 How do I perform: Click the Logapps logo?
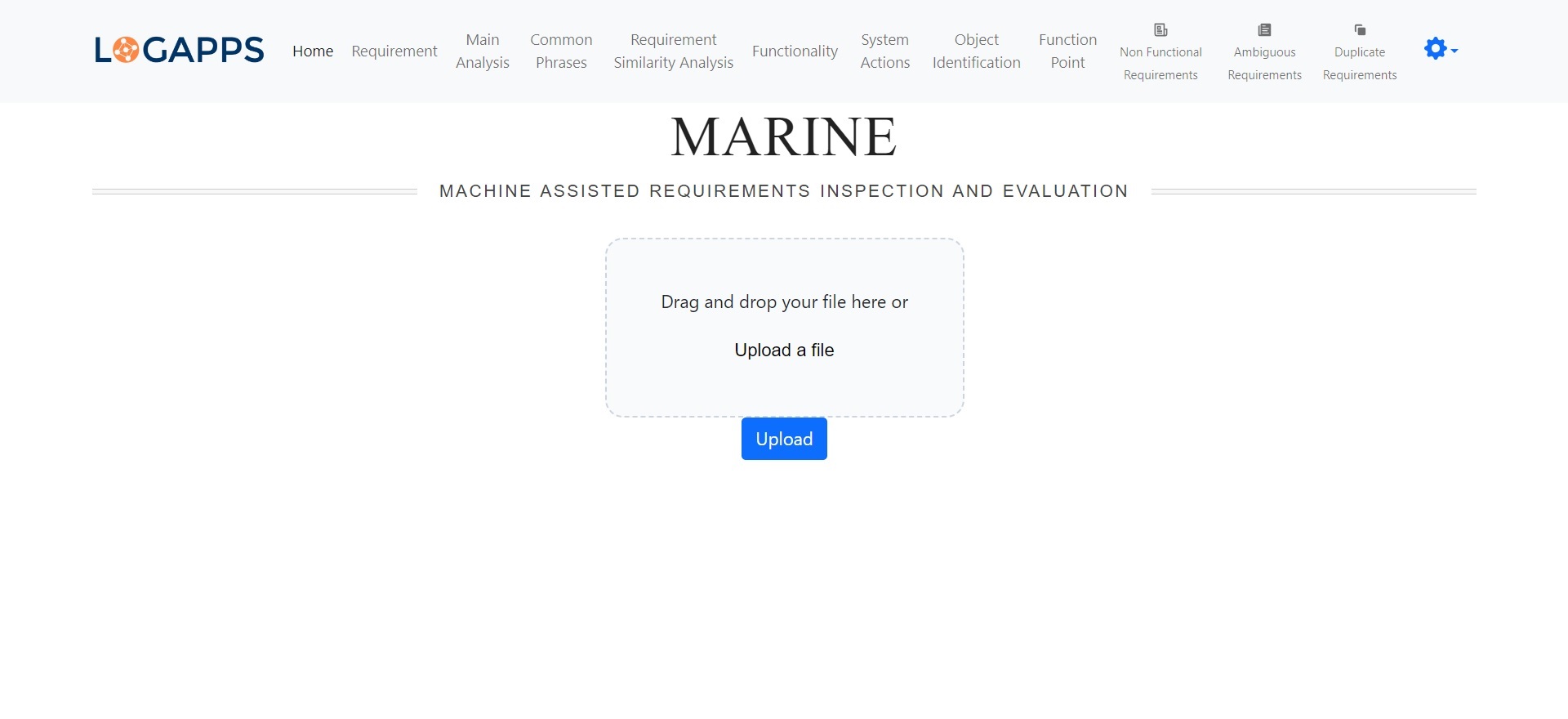179,51
